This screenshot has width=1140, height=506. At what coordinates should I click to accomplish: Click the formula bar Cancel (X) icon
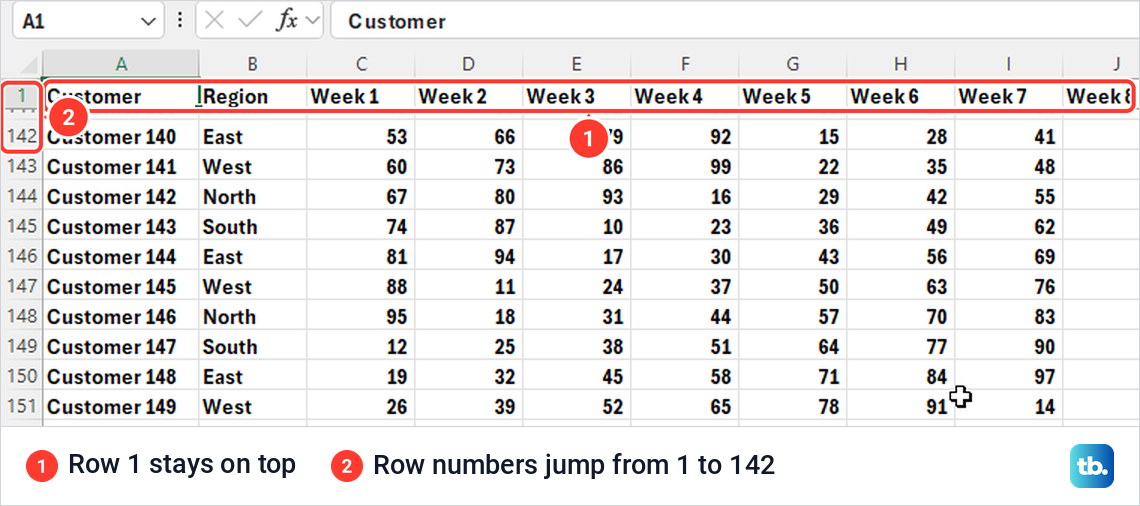tap(214, 21)
